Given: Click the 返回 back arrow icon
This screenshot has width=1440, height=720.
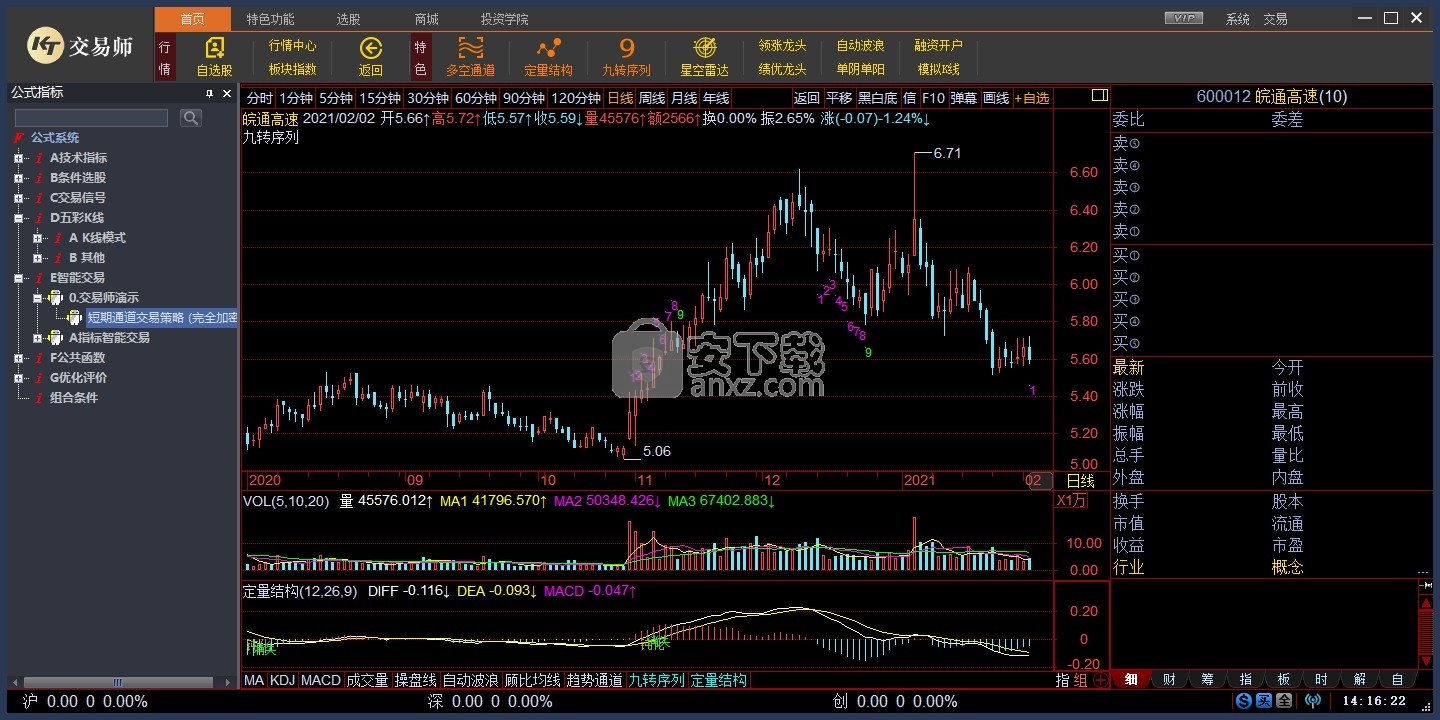Looking at the screenshot, I should (371, 48).
